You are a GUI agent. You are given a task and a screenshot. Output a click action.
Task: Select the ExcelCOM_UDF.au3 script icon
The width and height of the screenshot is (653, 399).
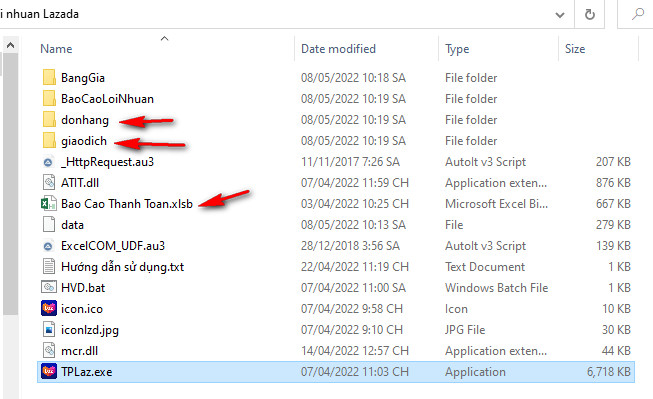48,246
